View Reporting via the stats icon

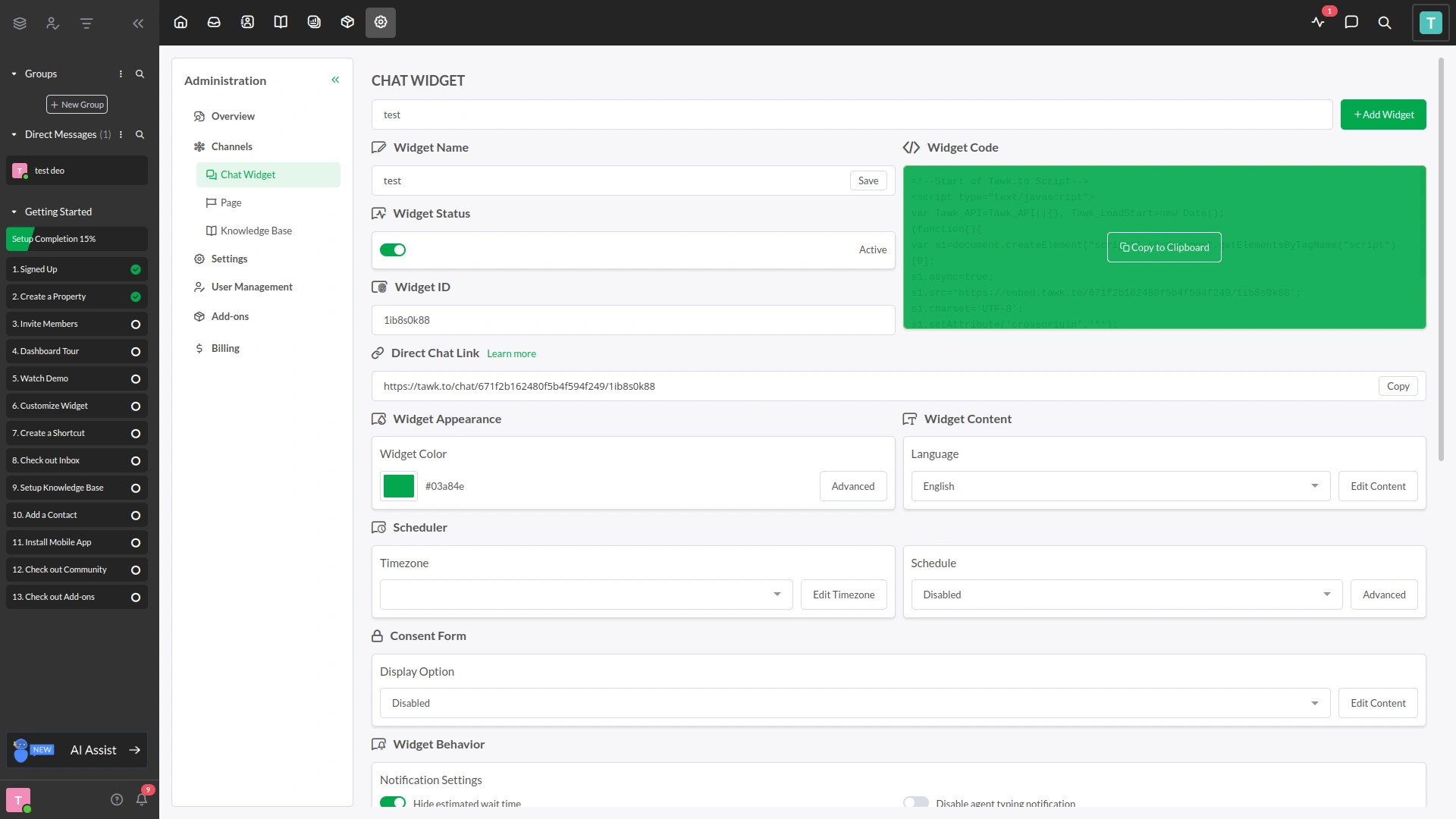point(314,22)
